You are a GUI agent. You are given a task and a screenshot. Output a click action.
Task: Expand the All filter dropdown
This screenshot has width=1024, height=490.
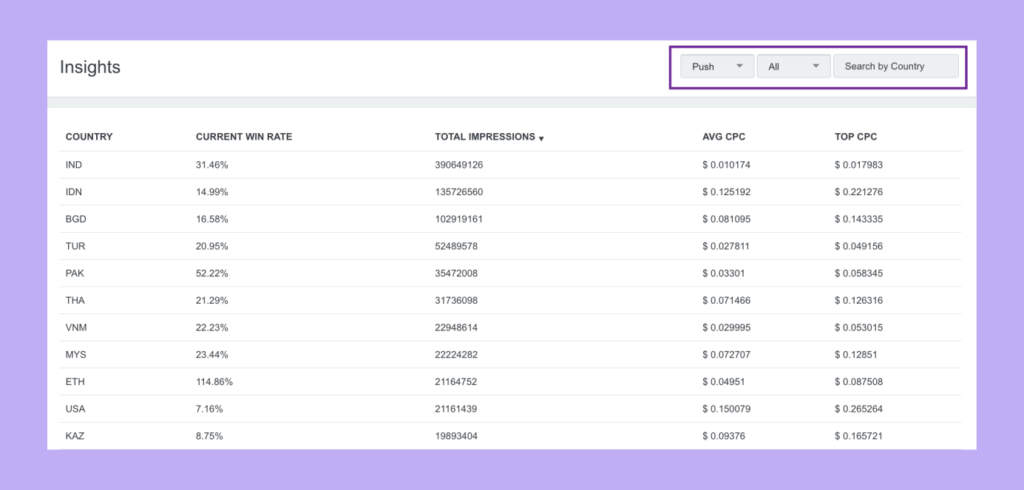[x=793, y=67]
